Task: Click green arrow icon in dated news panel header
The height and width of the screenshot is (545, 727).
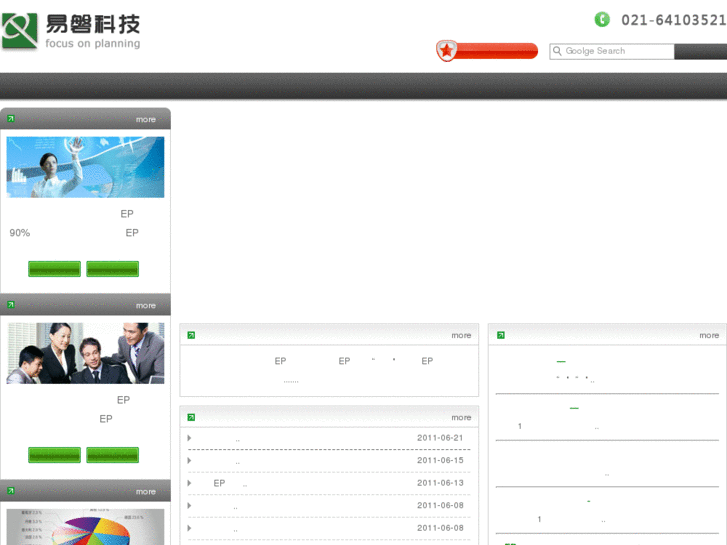Action: coord(191,417)
